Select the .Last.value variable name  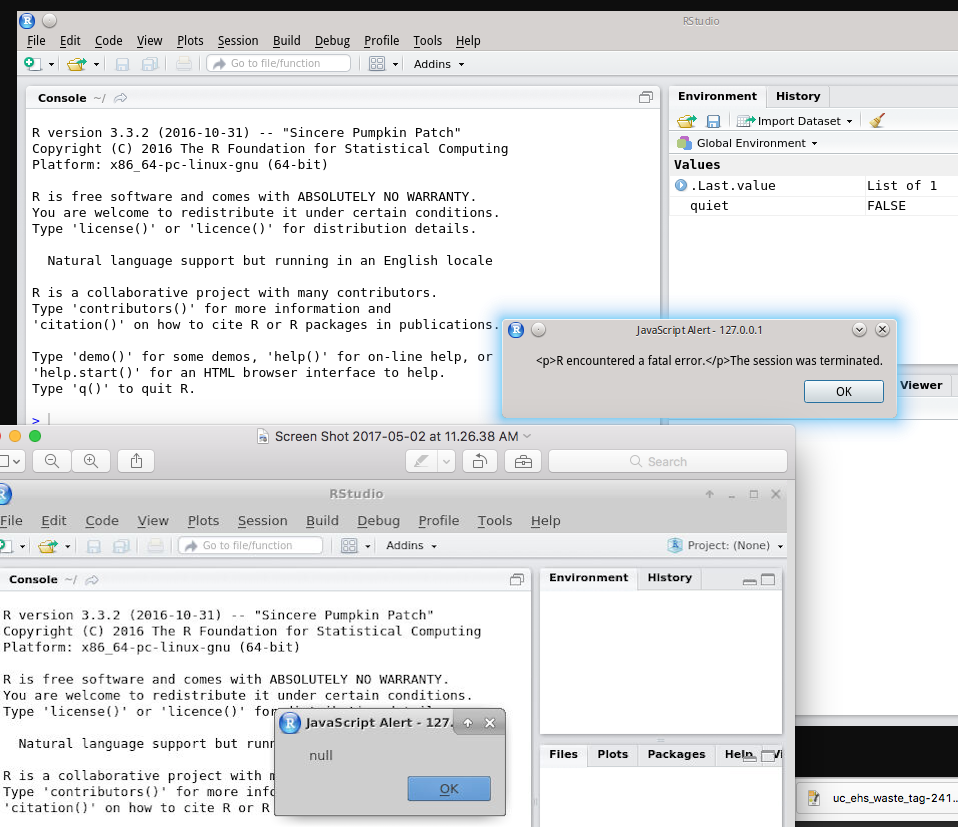tap(733, 186)
